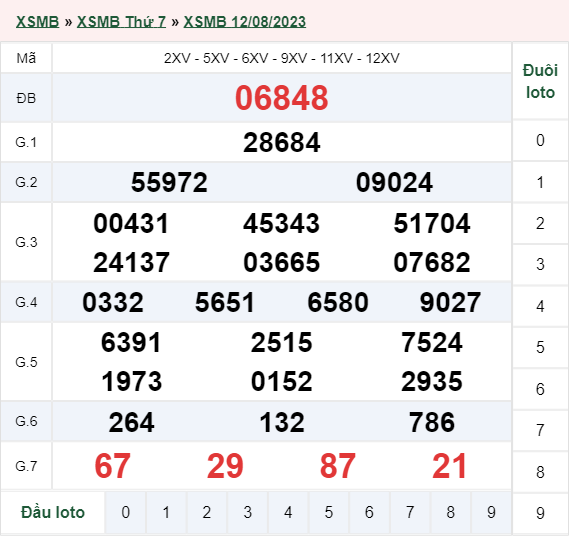Click the G.5 result 1973
The image size is (569, 536).
132,381
